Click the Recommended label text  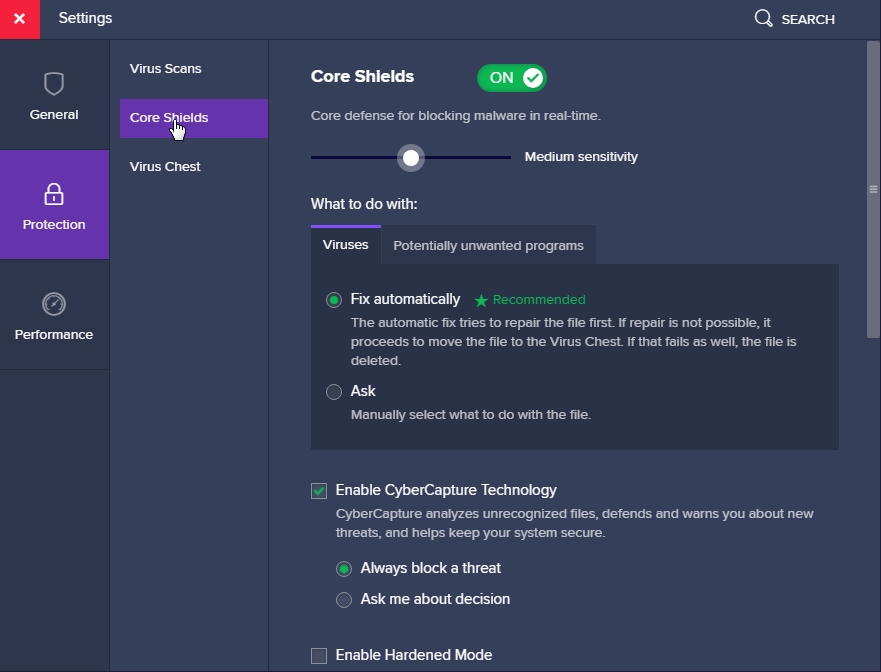[x=539, y=300]
